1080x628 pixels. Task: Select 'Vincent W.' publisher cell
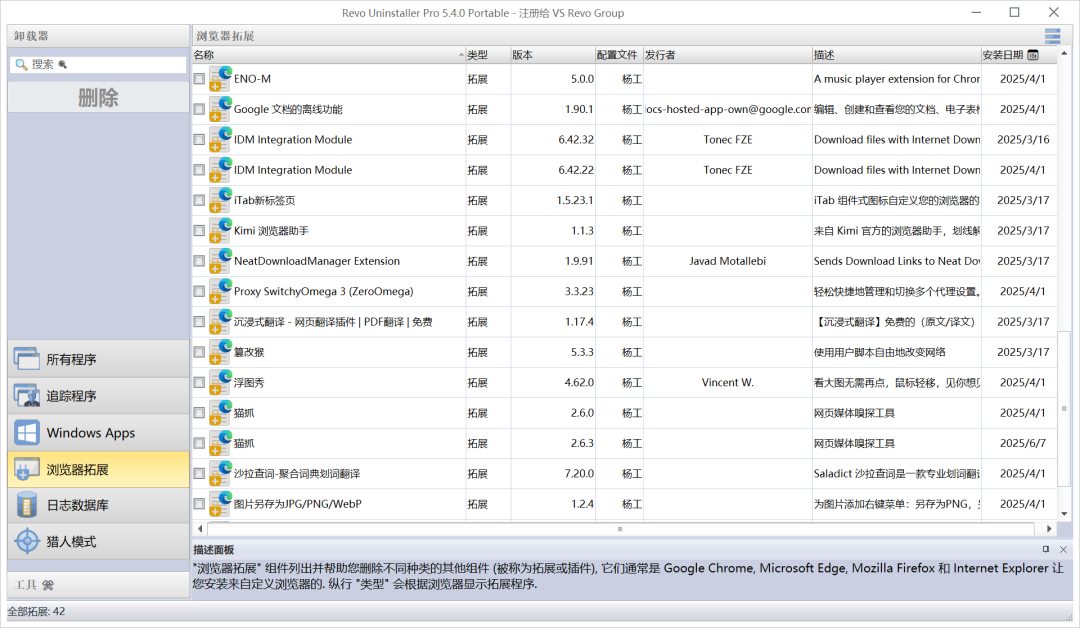coord(727,381)
